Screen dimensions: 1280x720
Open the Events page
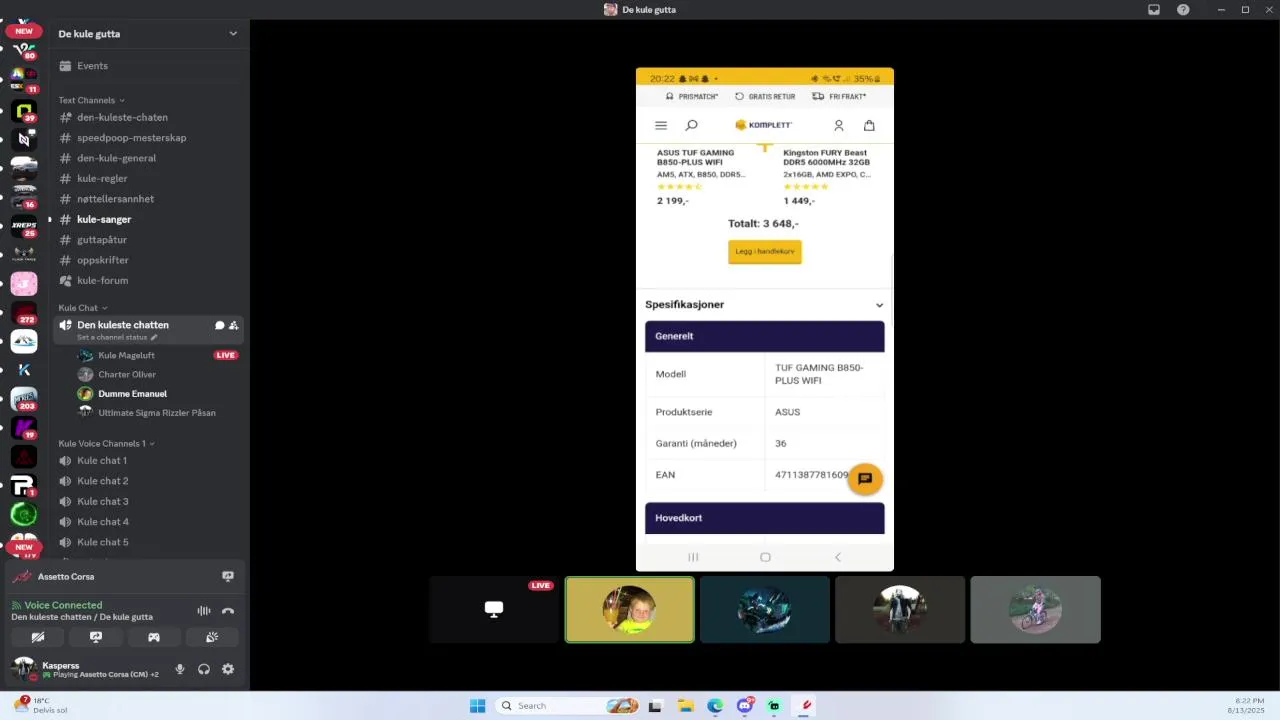[148, 66]
